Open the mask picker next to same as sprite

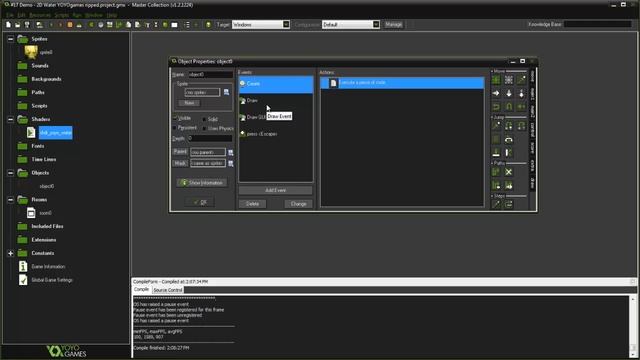click(231, 164)
